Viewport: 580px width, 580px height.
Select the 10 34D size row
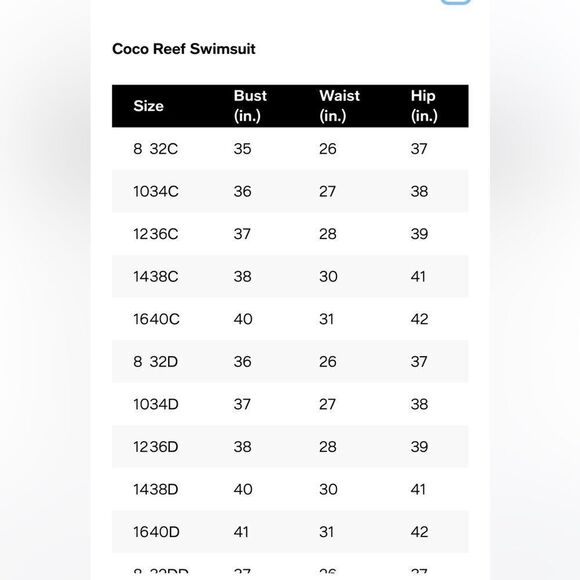(290, 404)
